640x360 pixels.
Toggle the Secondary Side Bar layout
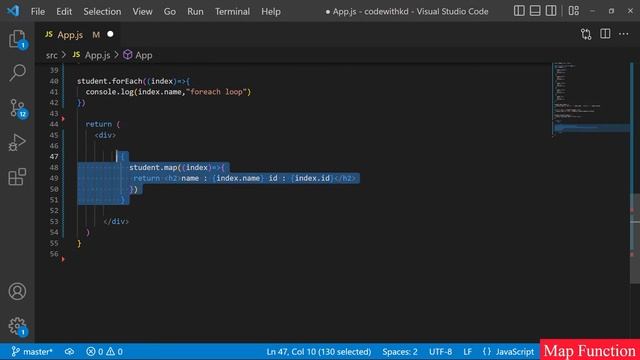(551, 11)
